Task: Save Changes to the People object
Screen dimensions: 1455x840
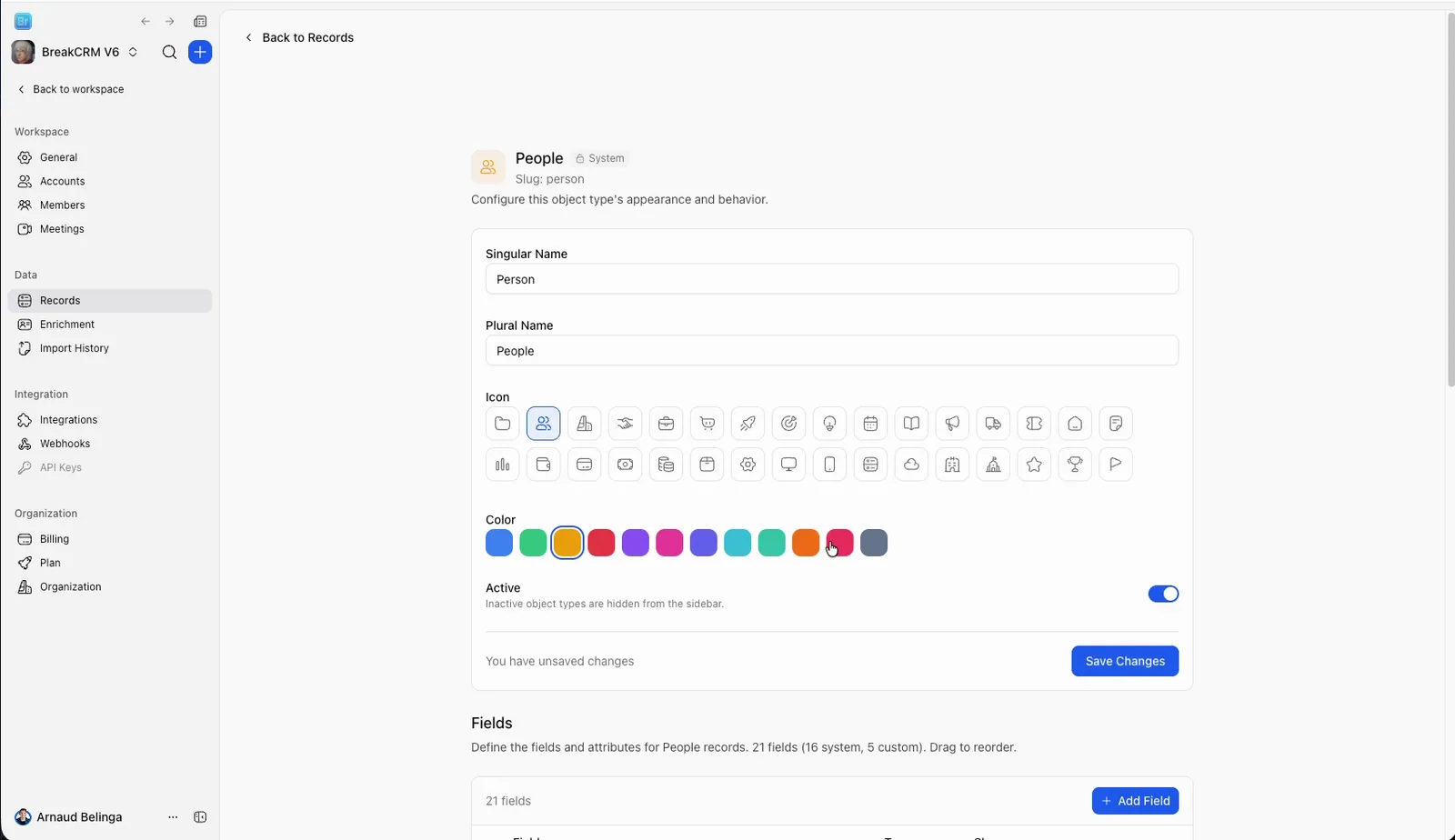Action: click(1125, 661)
